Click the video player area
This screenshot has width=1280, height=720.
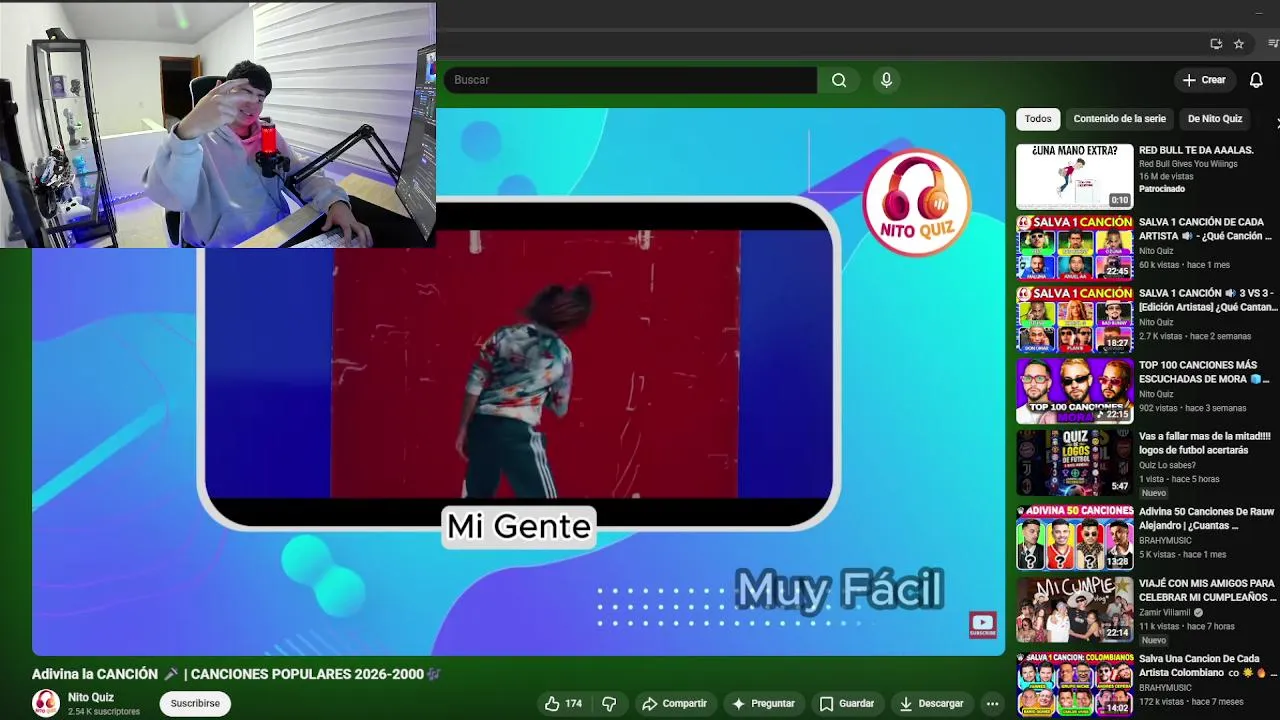pyautogui.click(x=518, y=382)
